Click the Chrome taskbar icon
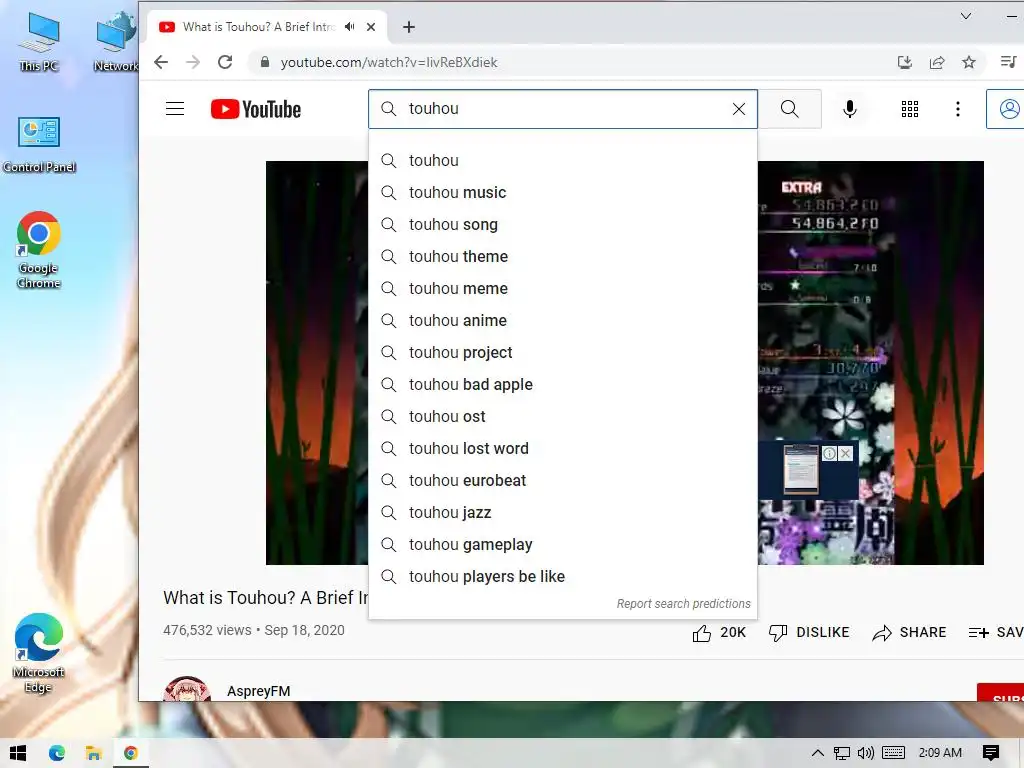1024x768 pixels. 131,753
